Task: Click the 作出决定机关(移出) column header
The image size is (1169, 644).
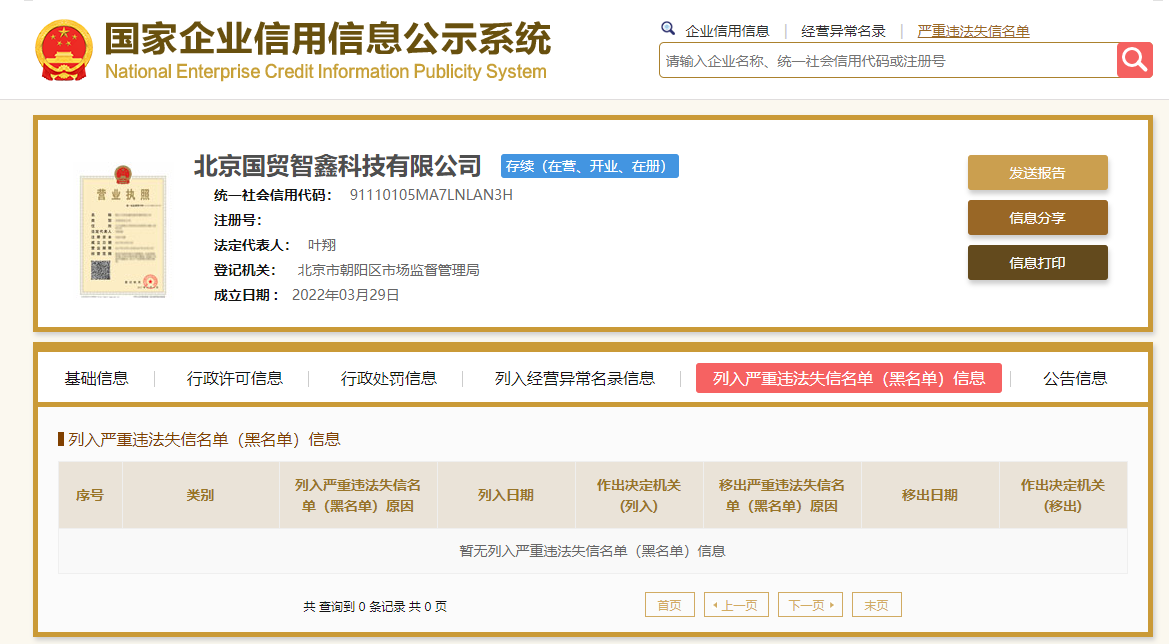Action: point(1062,496)
